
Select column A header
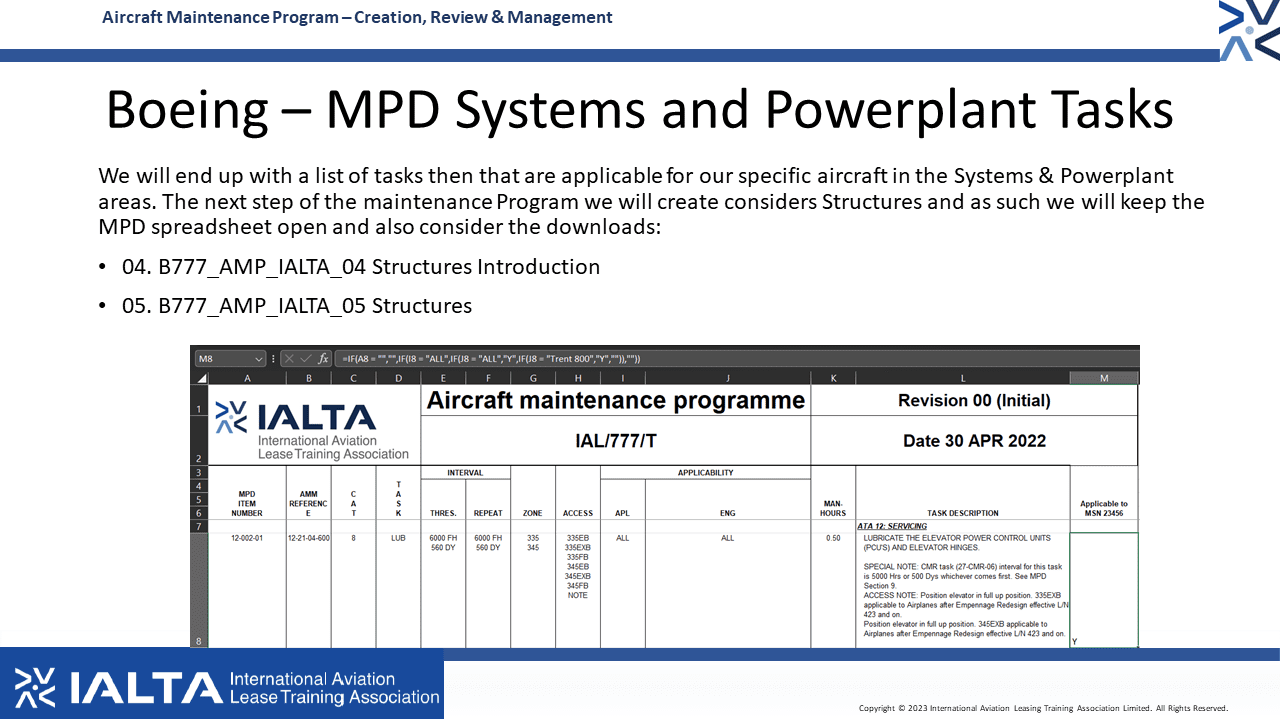(x=247, y=378)
